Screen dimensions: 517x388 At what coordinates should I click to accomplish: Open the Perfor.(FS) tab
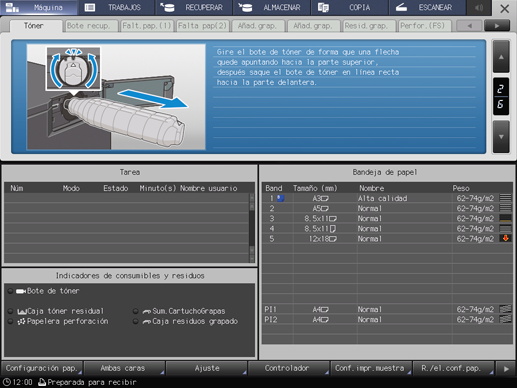[x=424, y=26]
